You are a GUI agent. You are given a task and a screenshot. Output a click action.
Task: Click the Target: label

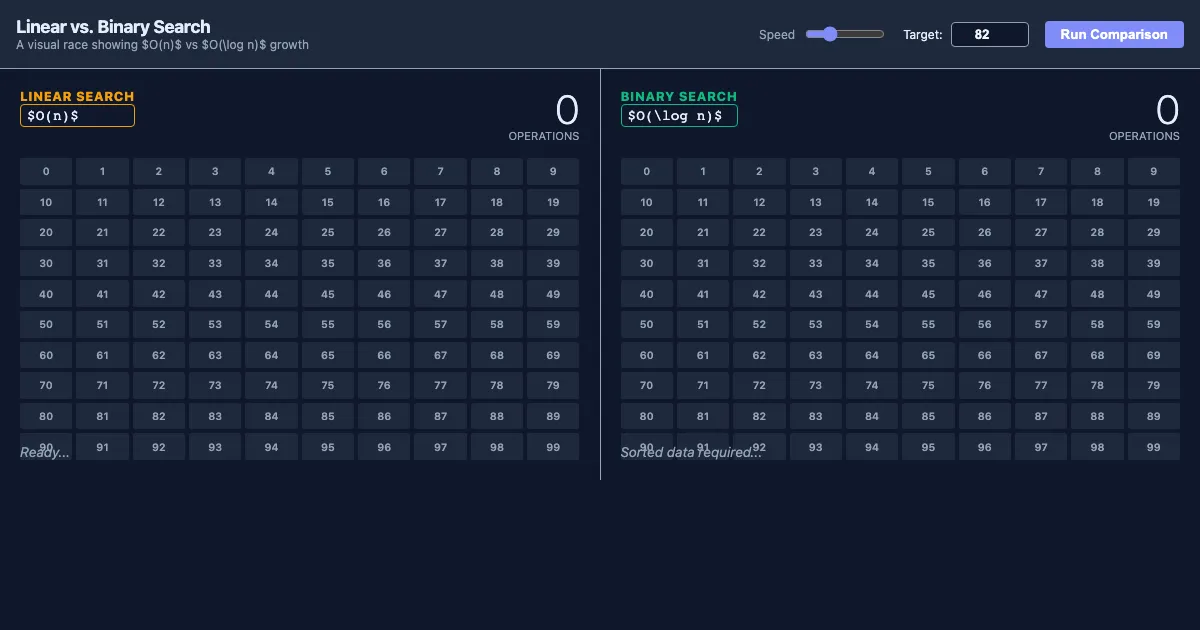pyautogui.click(x=923, y=35)
